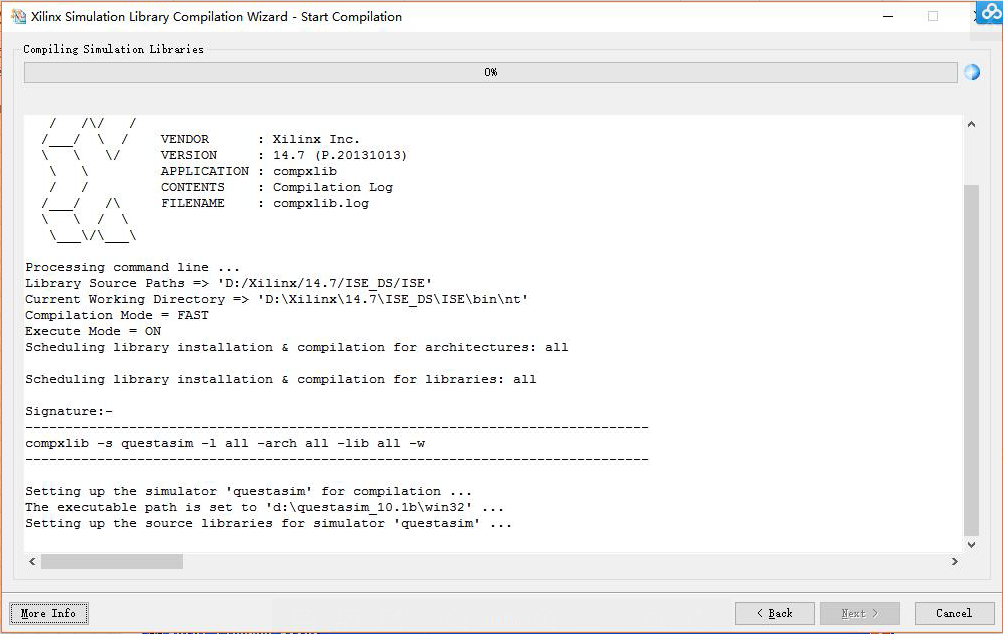
Task: Maximize the Compilation Wizard window
Action: click(933, 17)
